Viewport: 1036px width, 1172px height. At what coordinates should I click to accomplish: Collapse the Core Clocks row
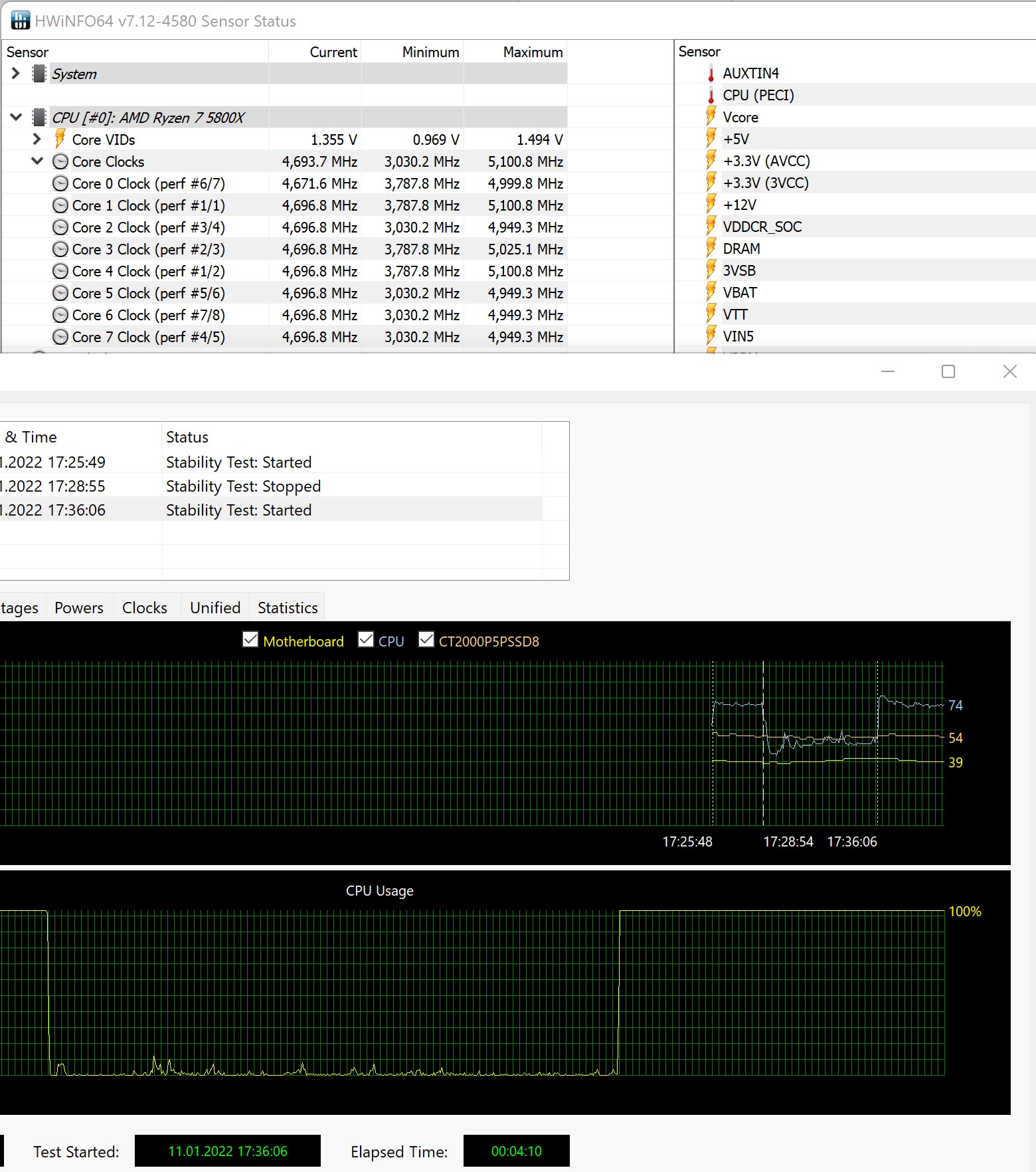(x=37, y=161)
